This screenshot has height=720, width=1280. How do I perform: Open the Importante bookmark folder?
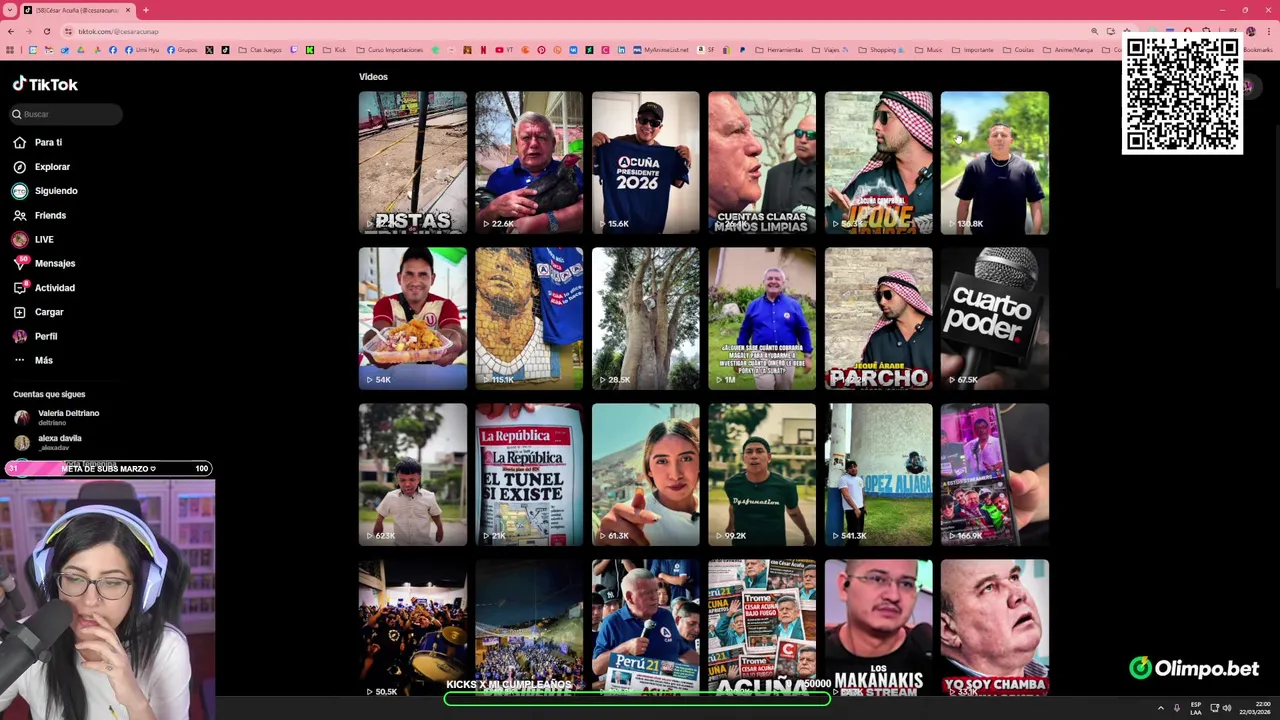coord(973,50)
